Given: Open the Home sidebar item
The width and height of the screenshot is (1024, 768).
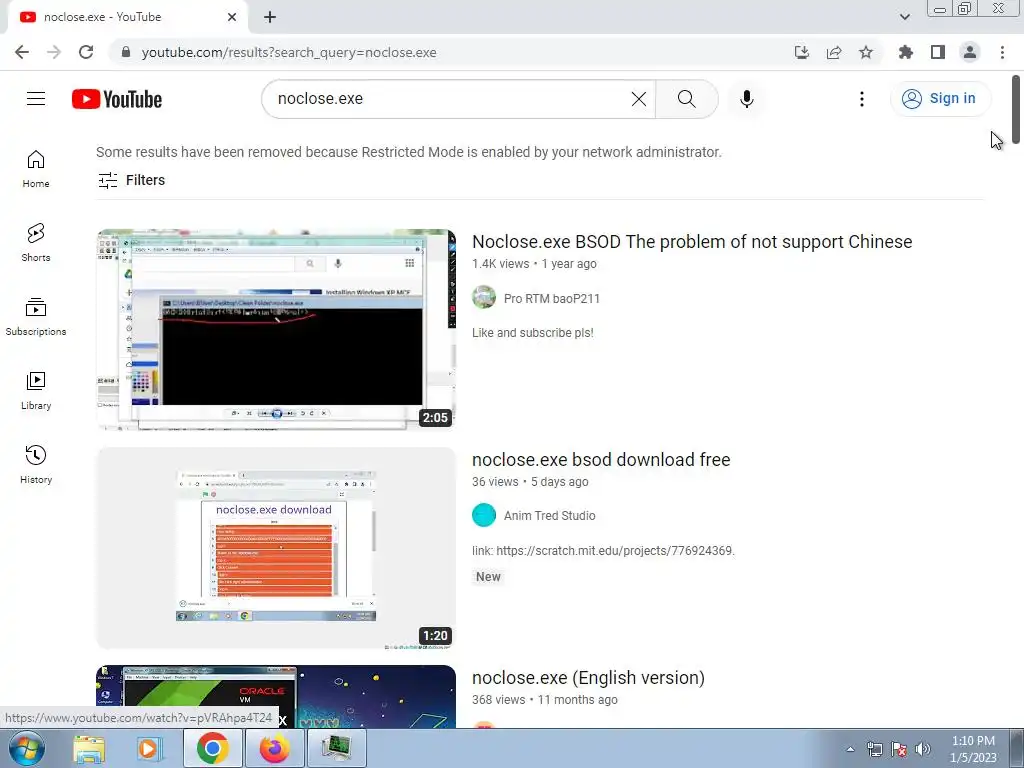Looking at the screenshot, I should (36, 169).
